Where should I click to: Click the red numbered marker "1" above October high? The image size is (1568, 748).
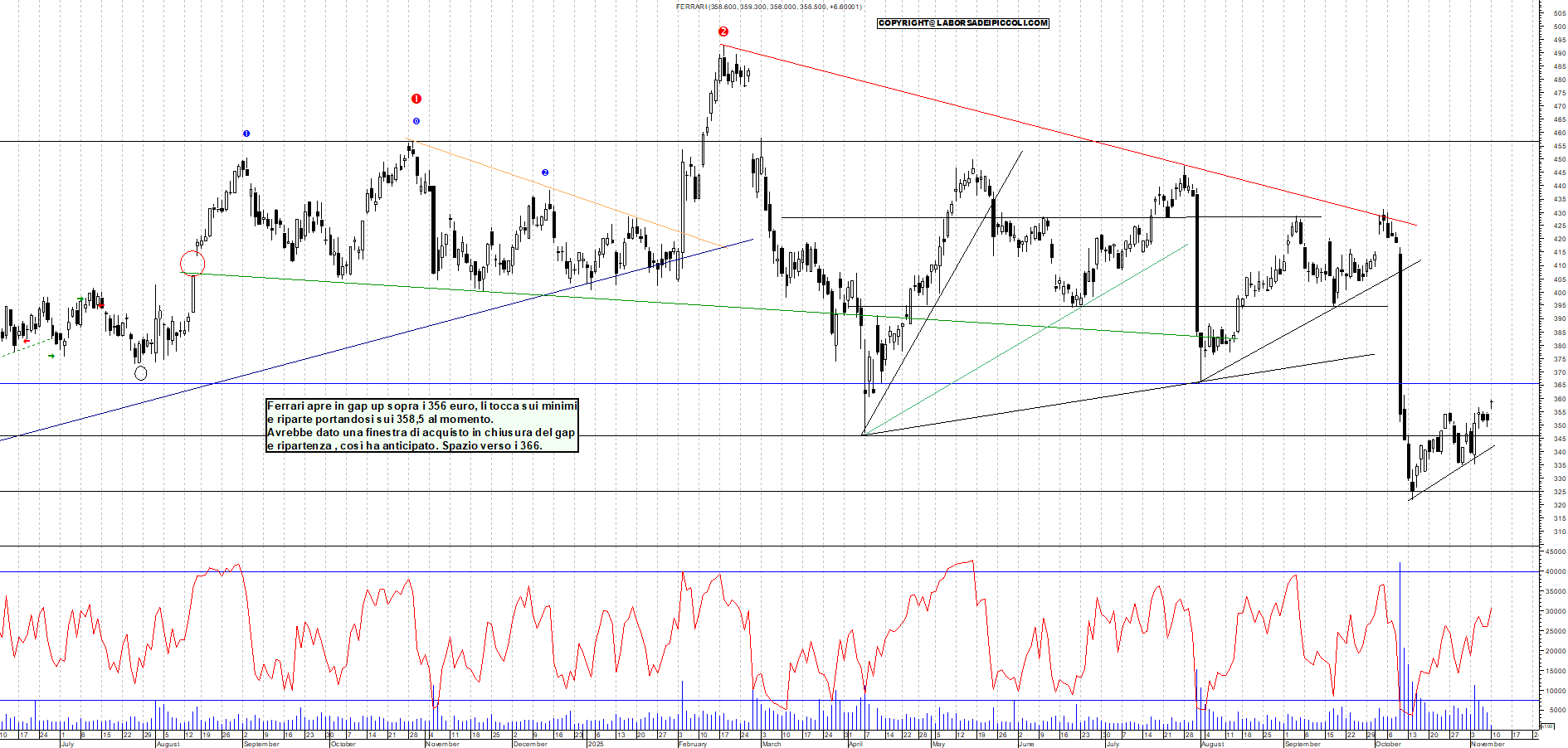(416, 97)
